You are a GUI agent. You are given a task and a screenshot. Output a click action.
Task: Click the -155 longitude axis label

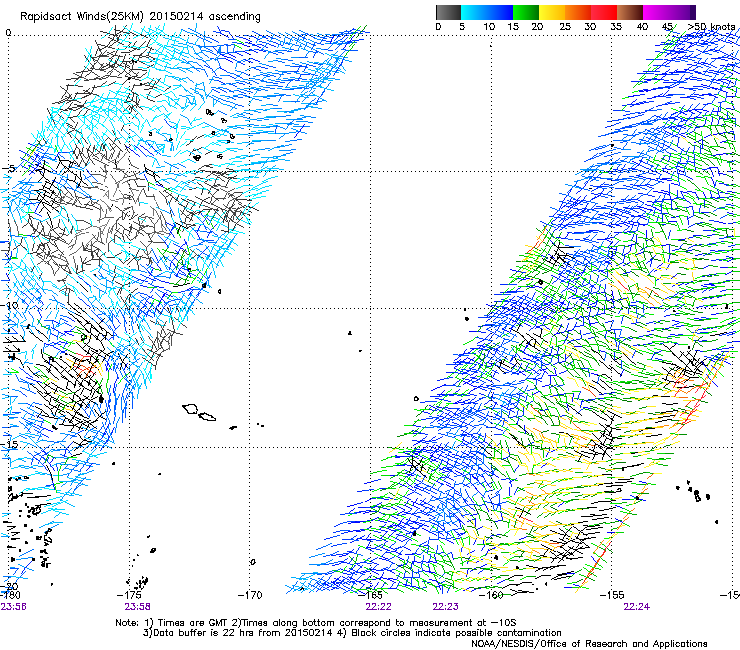pos(612,595)
